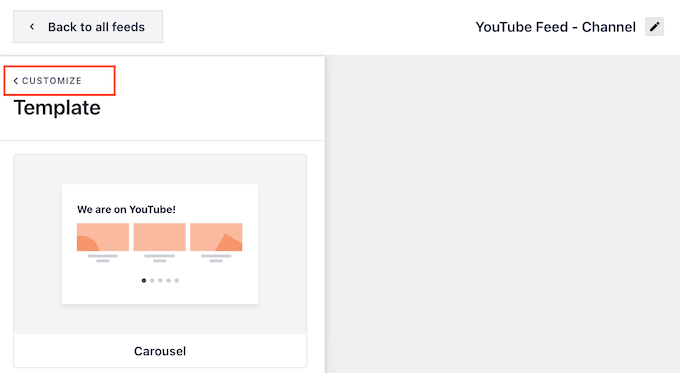Click the third orange thumbnail in preview

[x=216, y=237]
